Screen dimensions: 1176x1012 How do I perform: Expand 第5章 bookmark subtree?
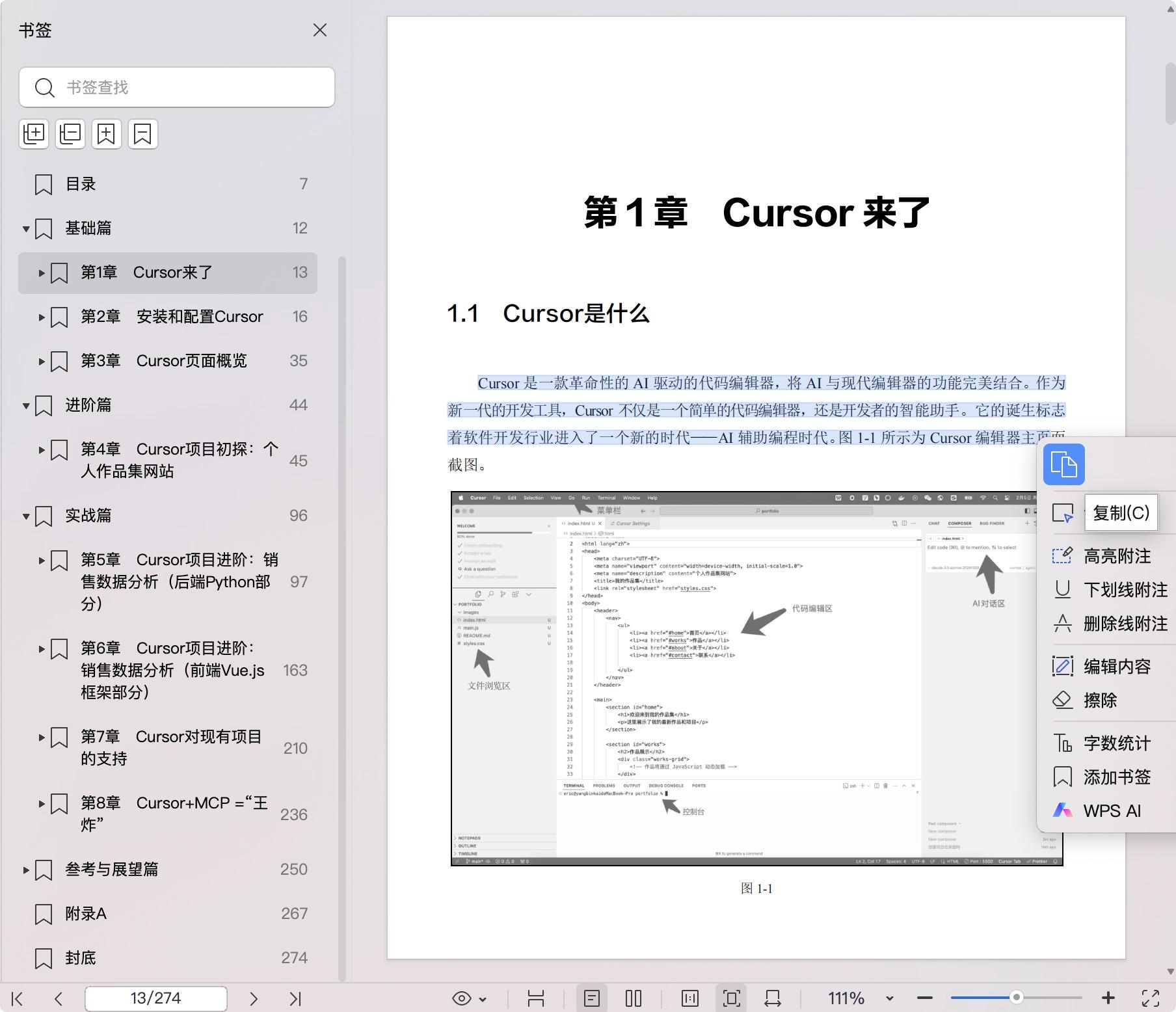pos(42,560)
